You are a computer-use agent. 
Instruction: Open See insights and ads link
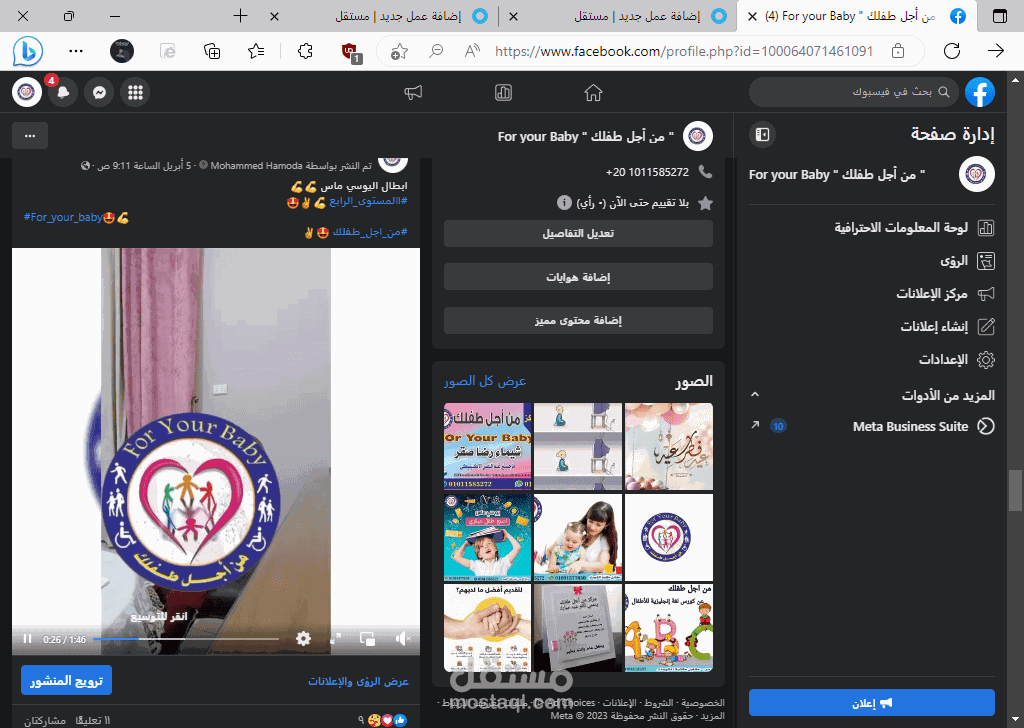point(358,681)
